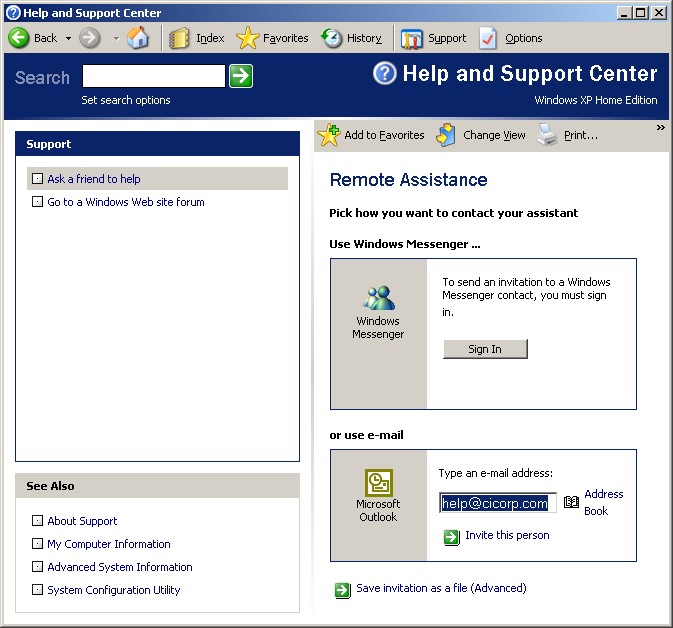673x628 pixels.
Task: Click the Back toolbar label
Action: (45, 38)
